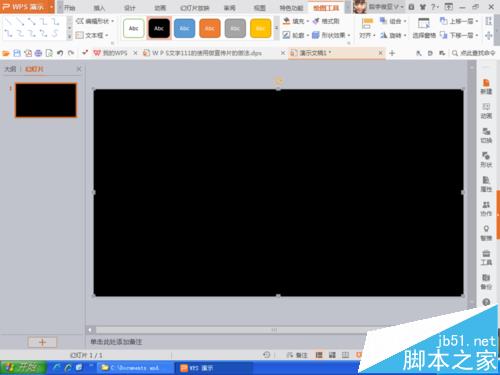Click the plus icon to open new tab
This screenshot has width=500, height=375.
tap(392, 53)
